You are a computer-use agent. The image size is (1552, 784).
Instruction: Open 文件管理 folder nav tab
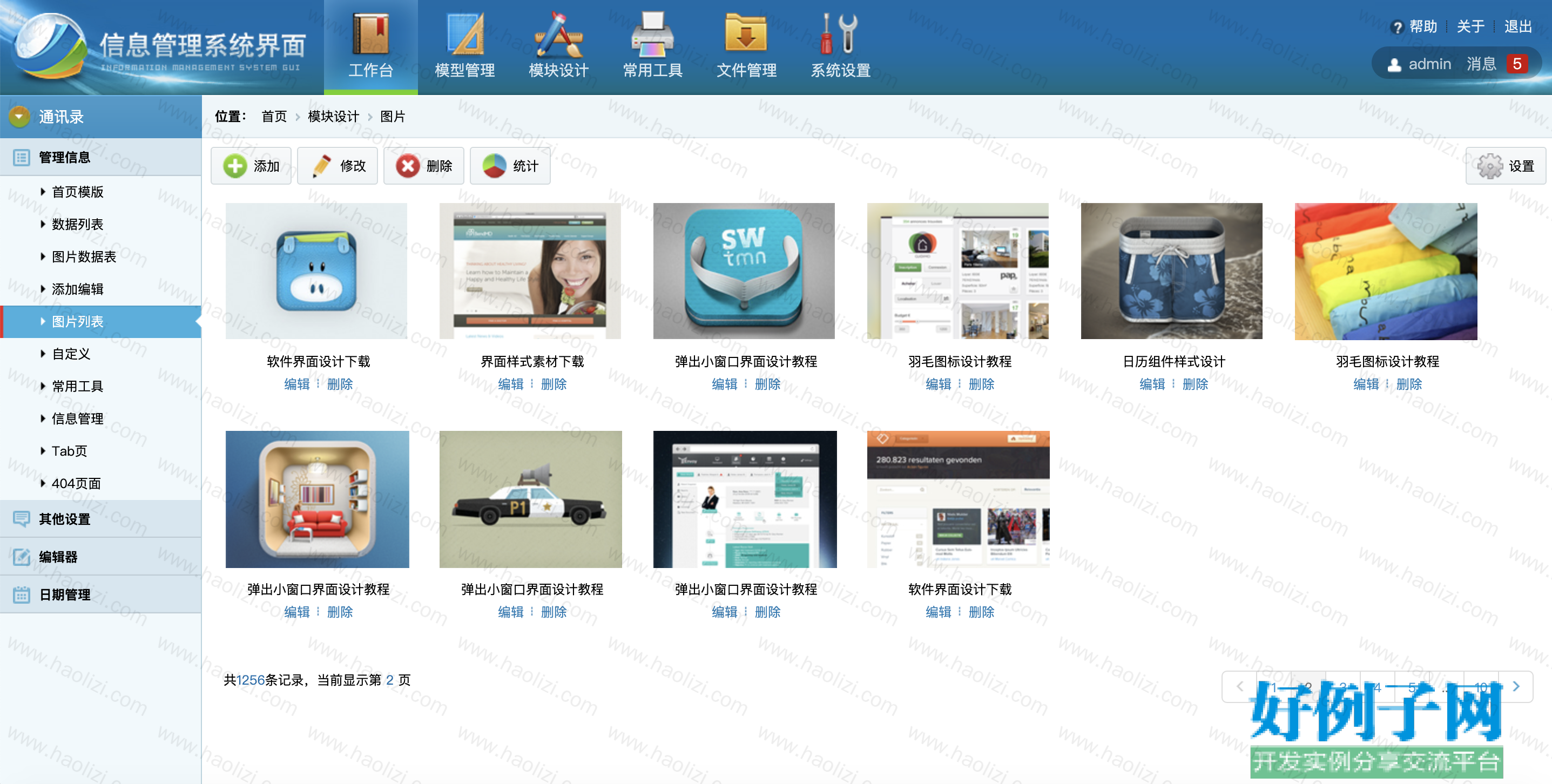point(746,47)
